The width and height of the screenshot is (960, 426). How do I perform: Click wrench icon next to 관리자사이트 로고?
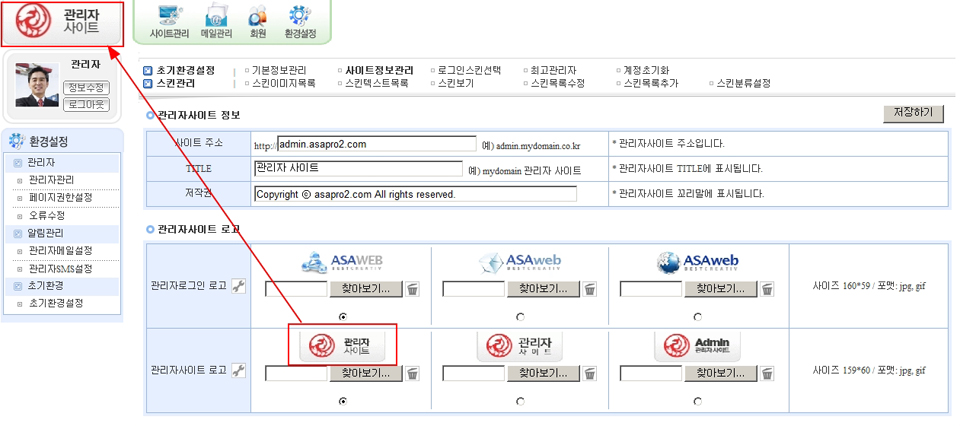pos(238,371)
